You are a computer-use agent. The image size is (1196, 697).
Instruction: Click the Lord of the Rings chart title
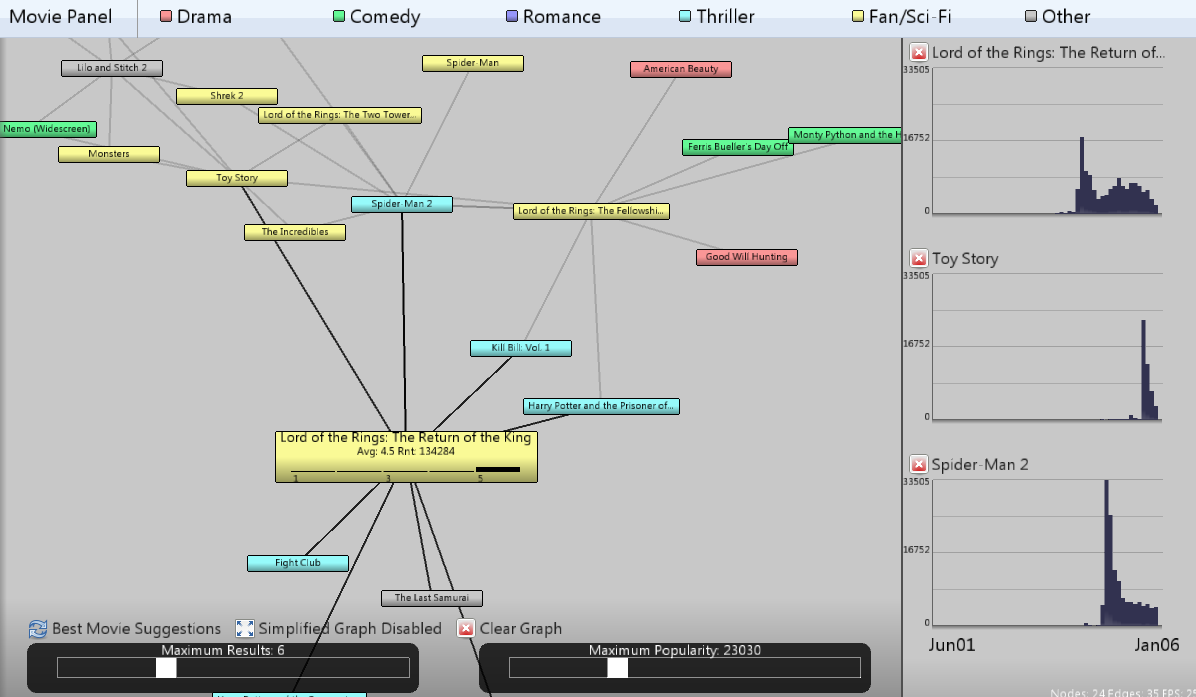click(1048, 53)
